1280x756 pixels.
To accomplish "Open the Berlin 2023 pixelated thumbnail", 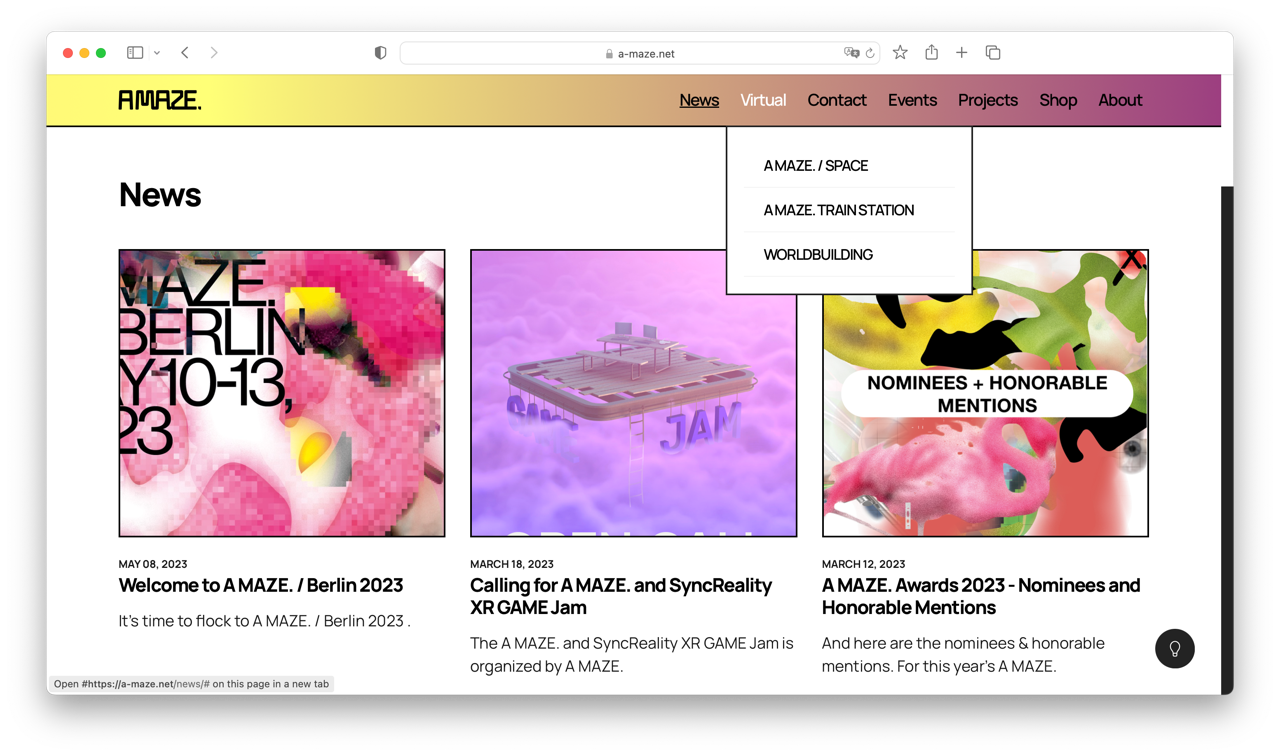I will 282,393.
